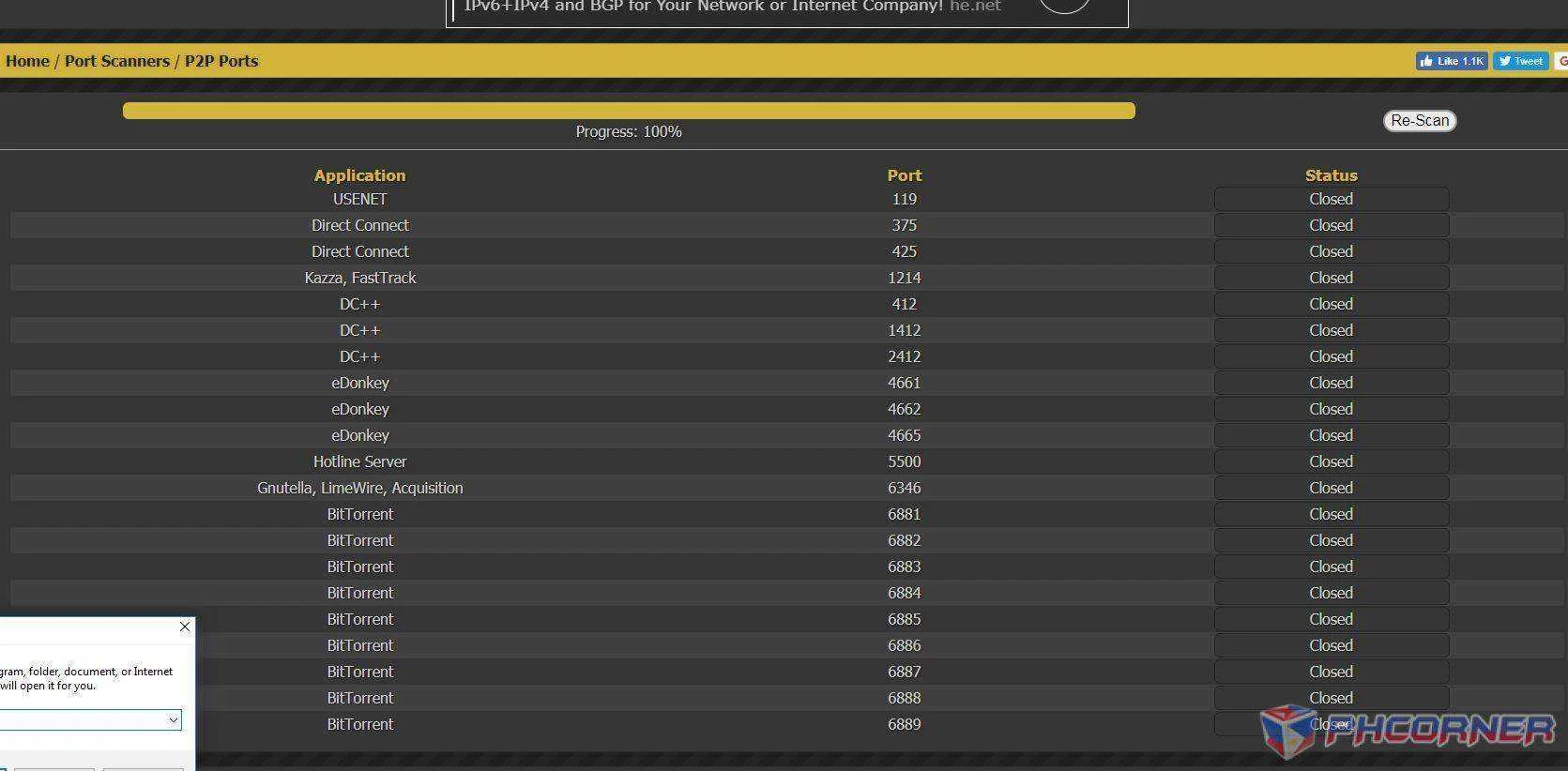Click port number 1214

tap(905, 278)
